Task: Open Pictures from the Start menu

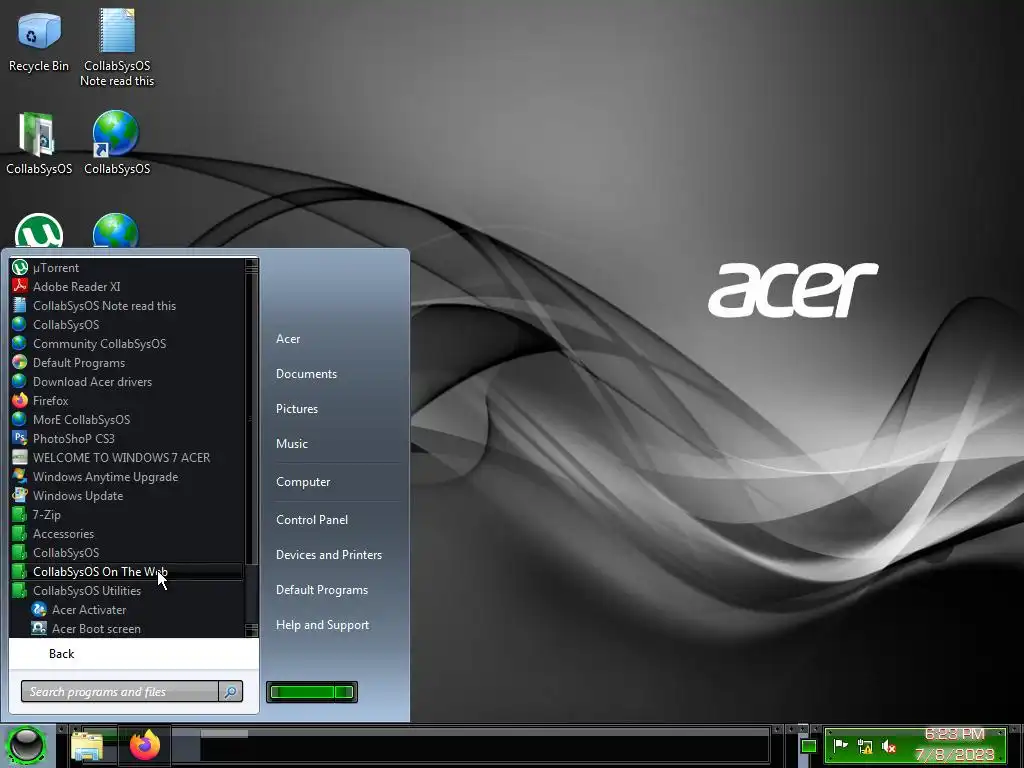Action: click(296, 409)
